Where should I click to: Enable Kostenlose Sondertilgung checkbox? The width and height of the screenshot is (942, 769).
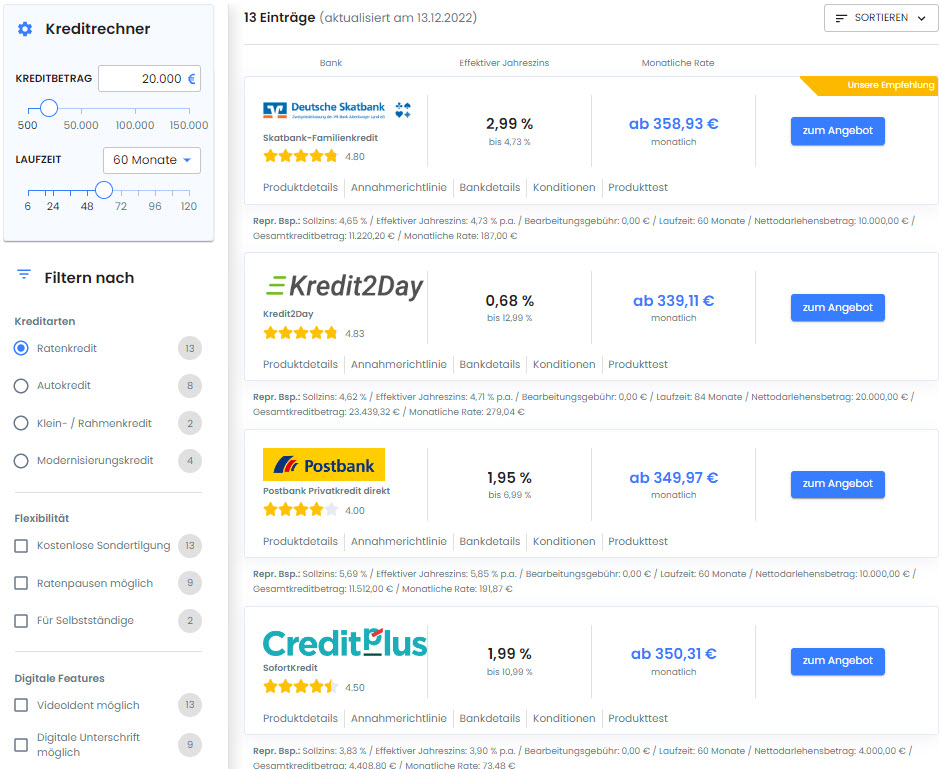pyautogui.click(x=21, y=546)
